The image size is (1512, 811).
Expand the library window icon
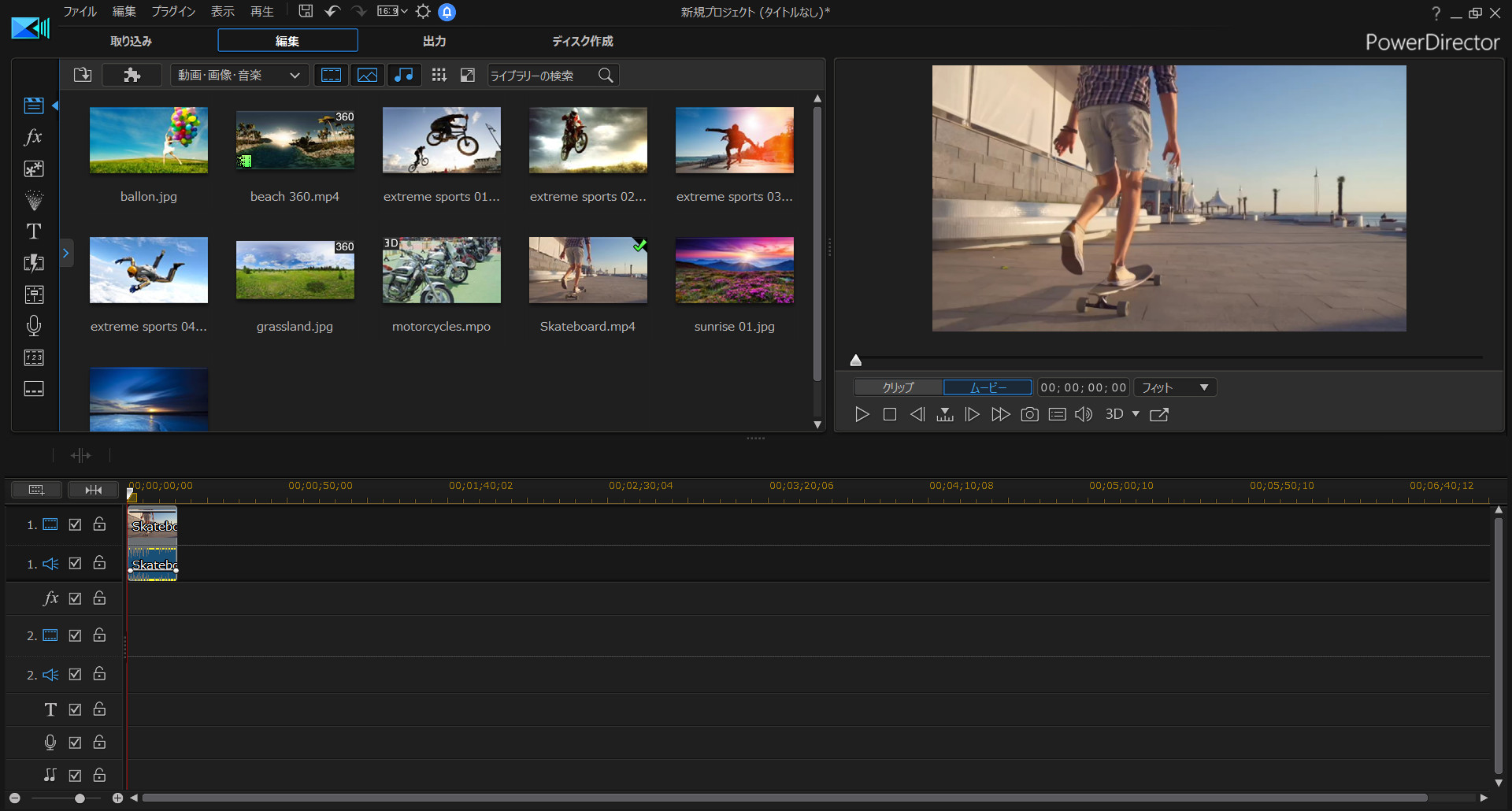pyautogui.click(x=468, y=76)
